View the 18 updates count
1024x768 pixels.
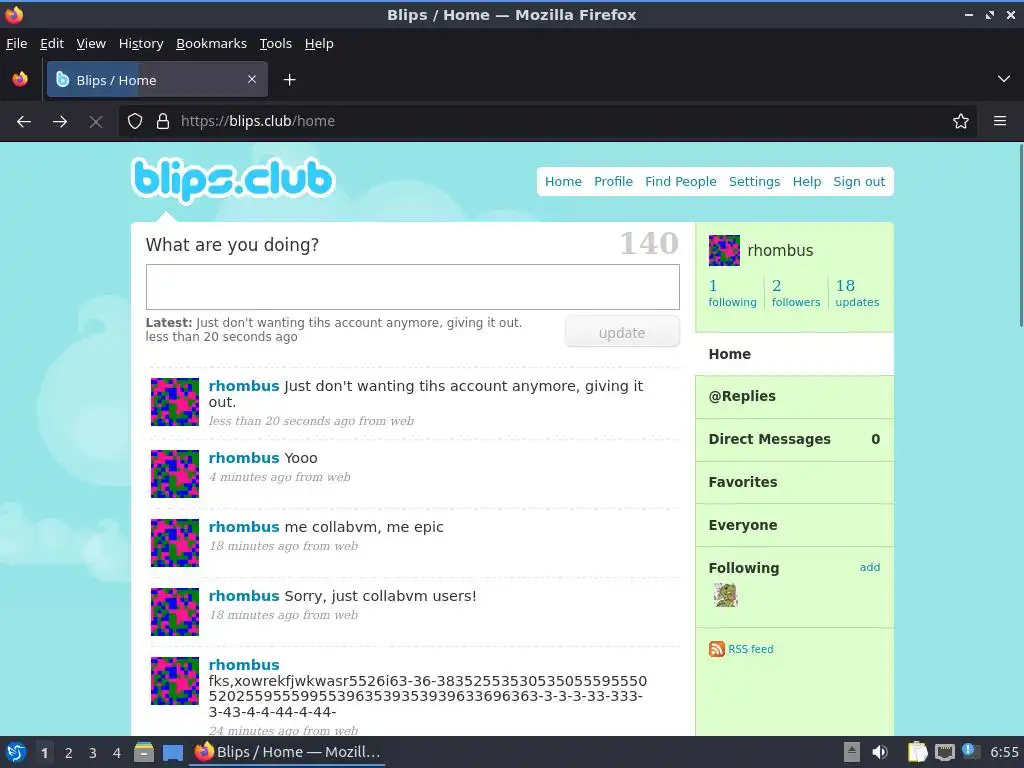coord(857,293)
